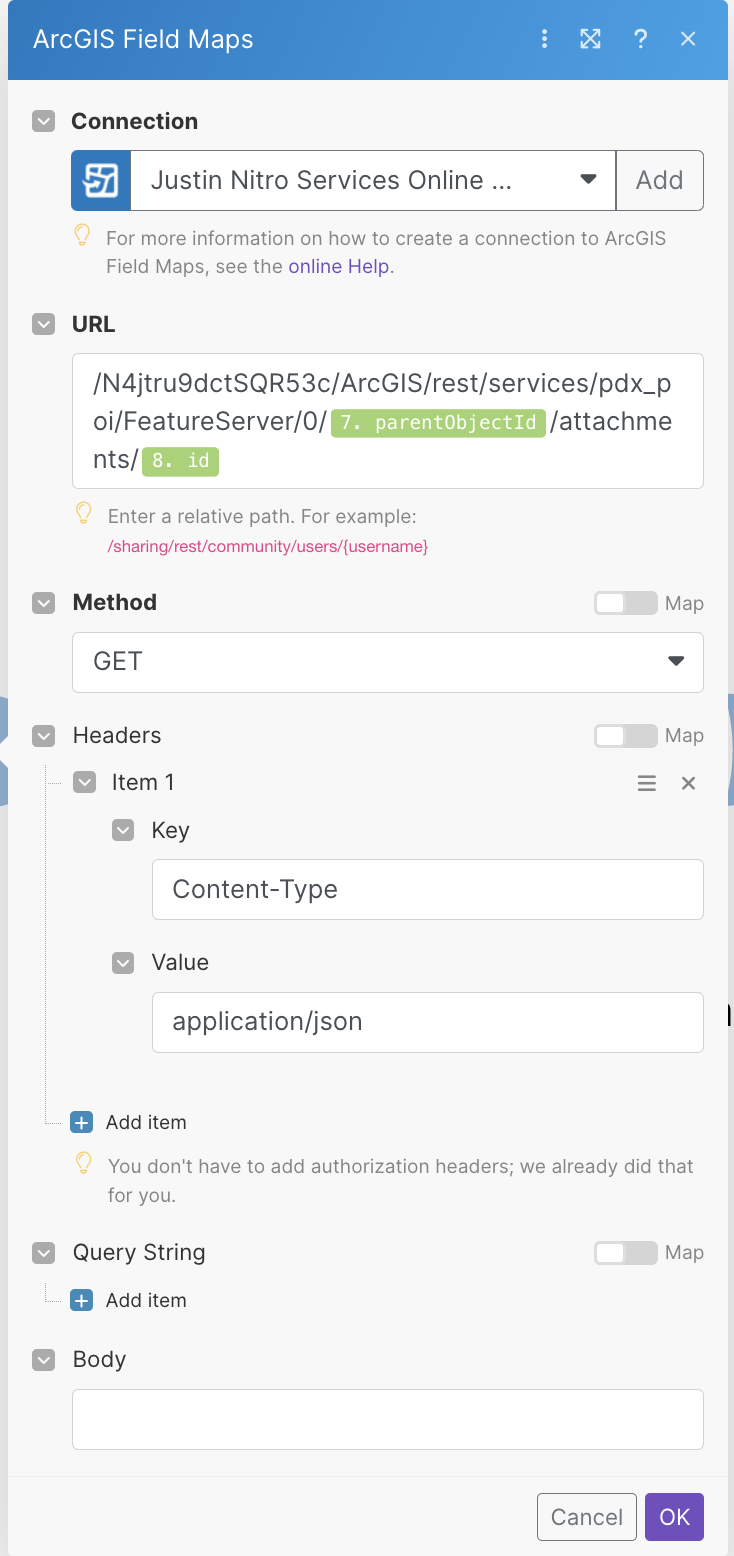
Task: Enable Map mode on the Headers section
Action: pos(626,735)
